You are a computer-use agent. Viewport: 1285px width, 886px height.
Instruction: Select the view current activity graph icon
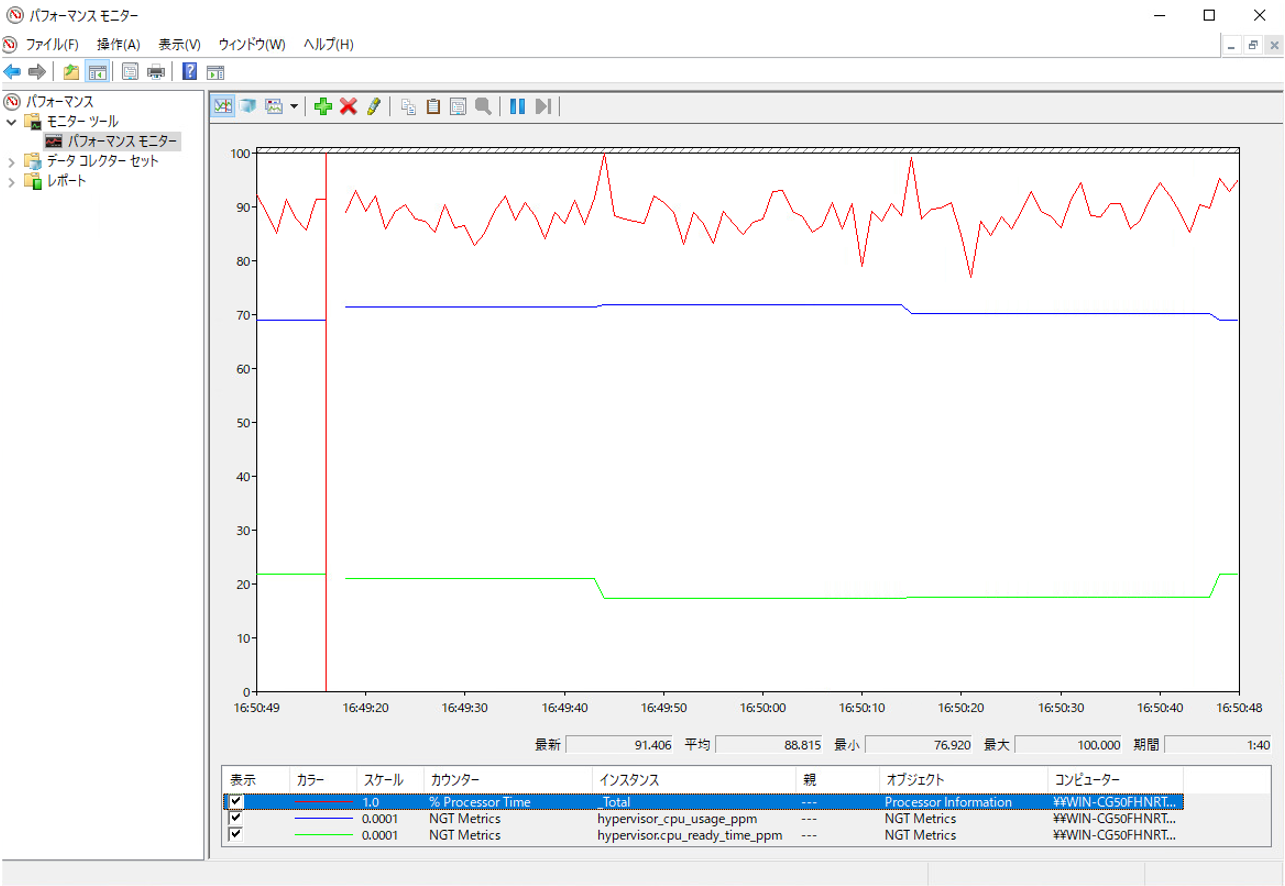pyautogui.click(x=223, y=106)
